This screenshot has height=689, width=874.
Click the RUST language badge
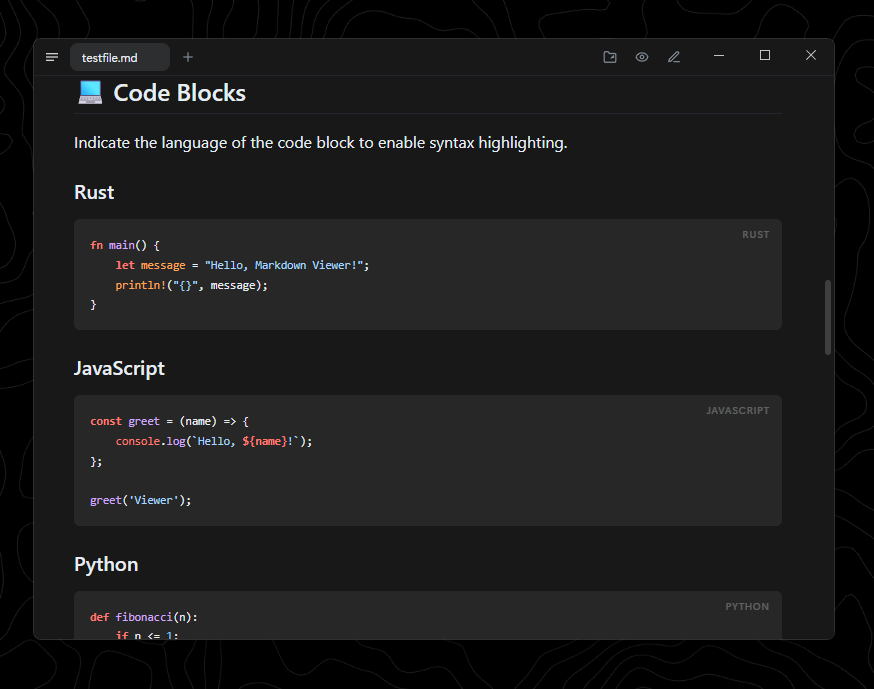pos(755,234)
